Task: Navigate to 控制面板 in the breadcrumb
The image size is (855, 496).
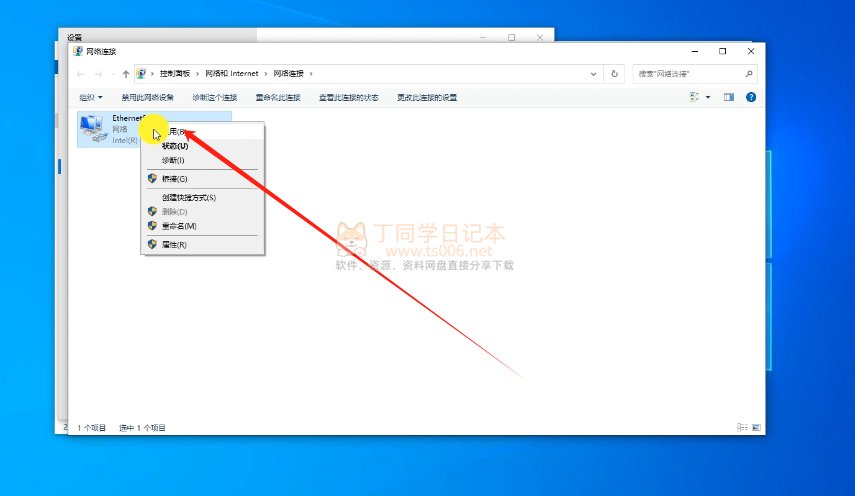Action: (x=174, y=74)
